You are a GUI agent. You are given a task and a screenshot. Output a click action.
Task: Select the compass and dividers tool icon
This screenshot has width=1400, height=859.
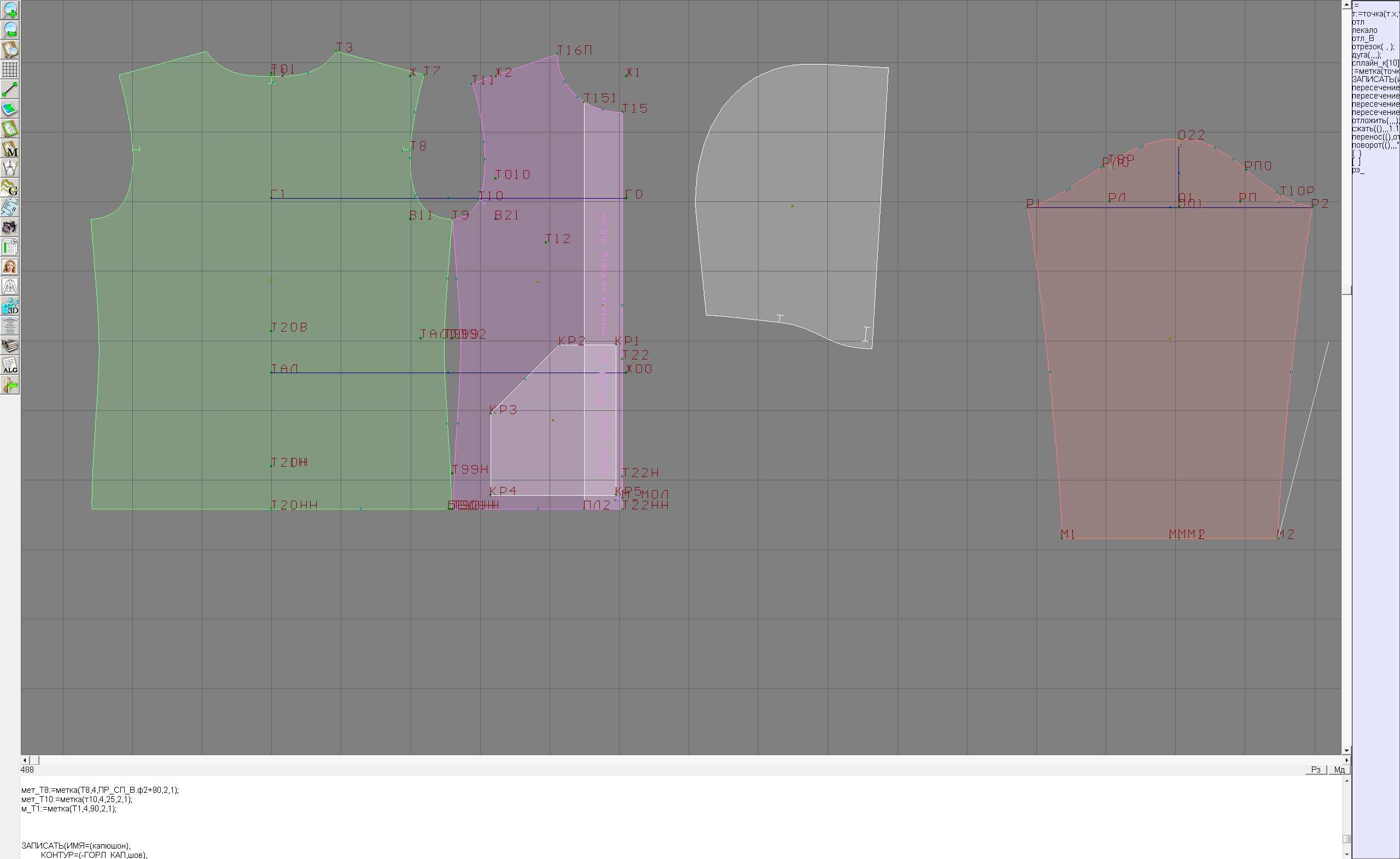(x=10, y=169)
